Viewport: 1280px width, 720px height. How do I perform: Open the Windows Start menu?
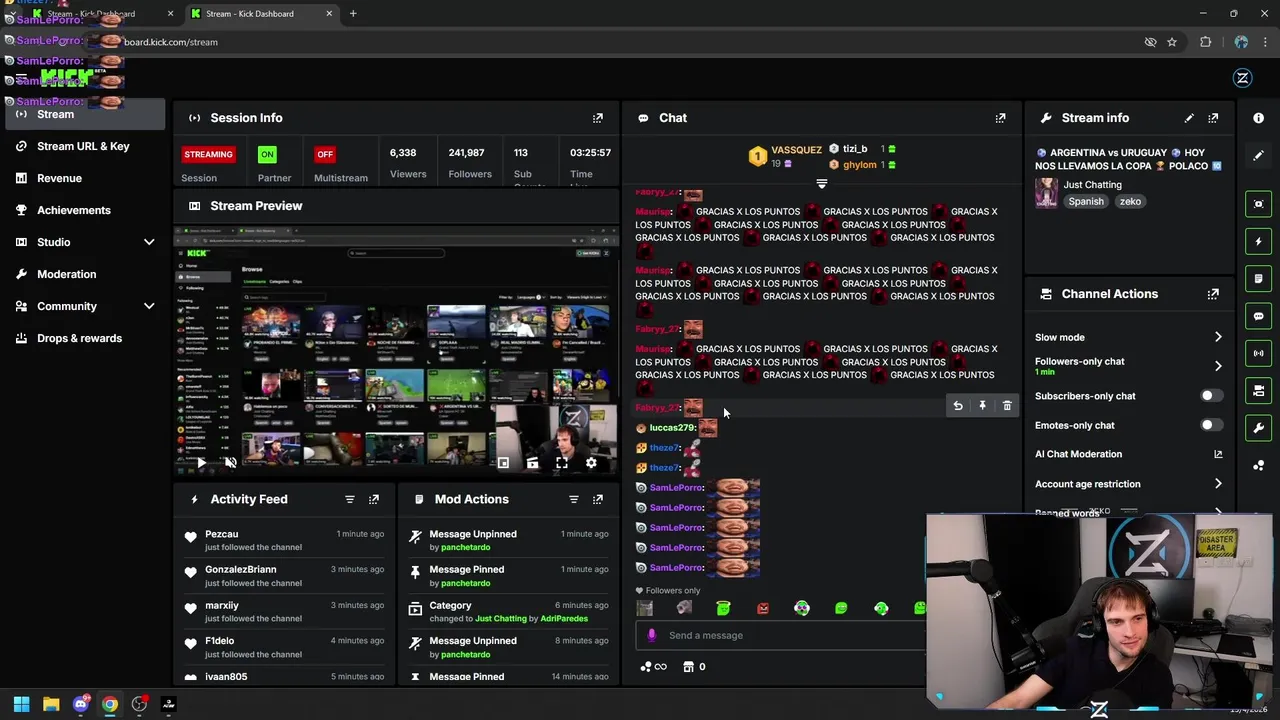(21, 704)
